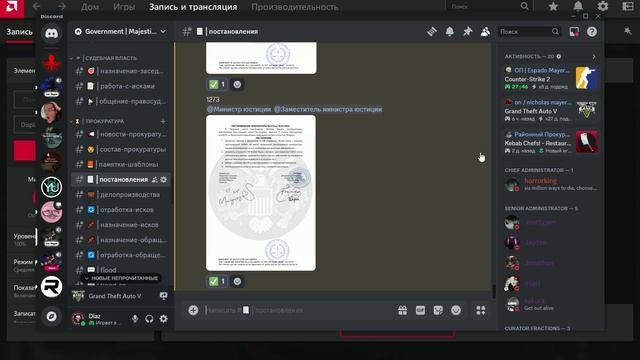Open AMD software settings gear
Image resolution: width=640 pixels, height=360 pixels.
pyautogui.click(x=603, y=7)
